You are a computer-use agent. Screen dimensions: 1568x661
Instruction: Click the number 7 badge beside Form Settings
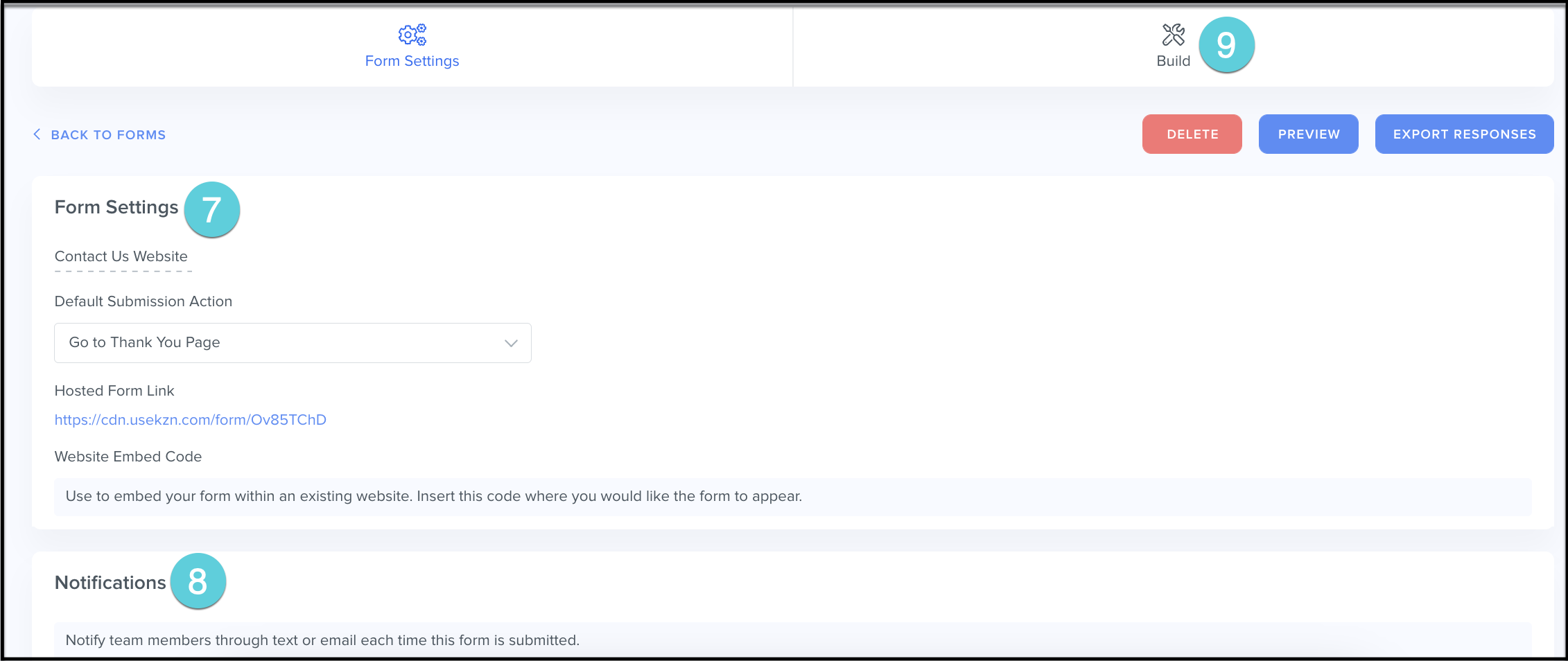[211, 209]
